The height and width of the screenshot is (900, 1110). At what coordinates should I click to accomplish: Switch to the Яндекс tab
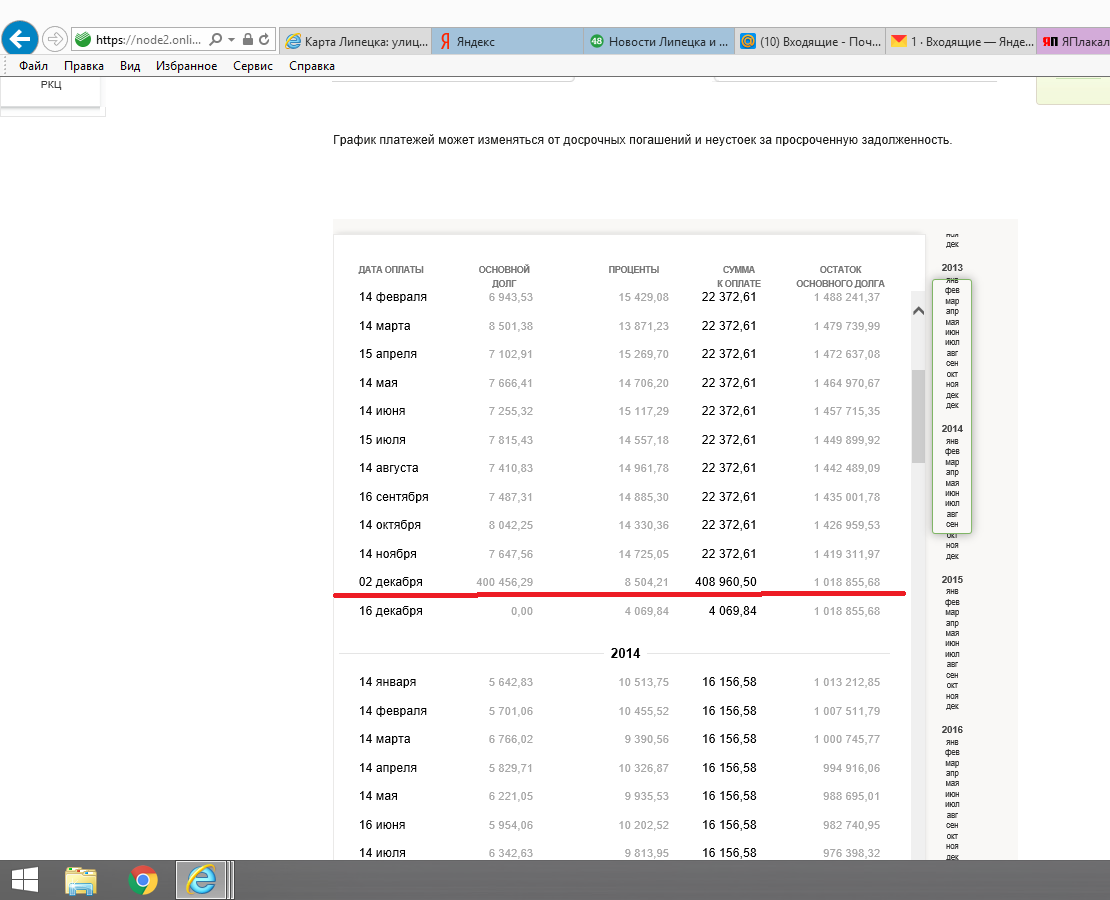505,41
